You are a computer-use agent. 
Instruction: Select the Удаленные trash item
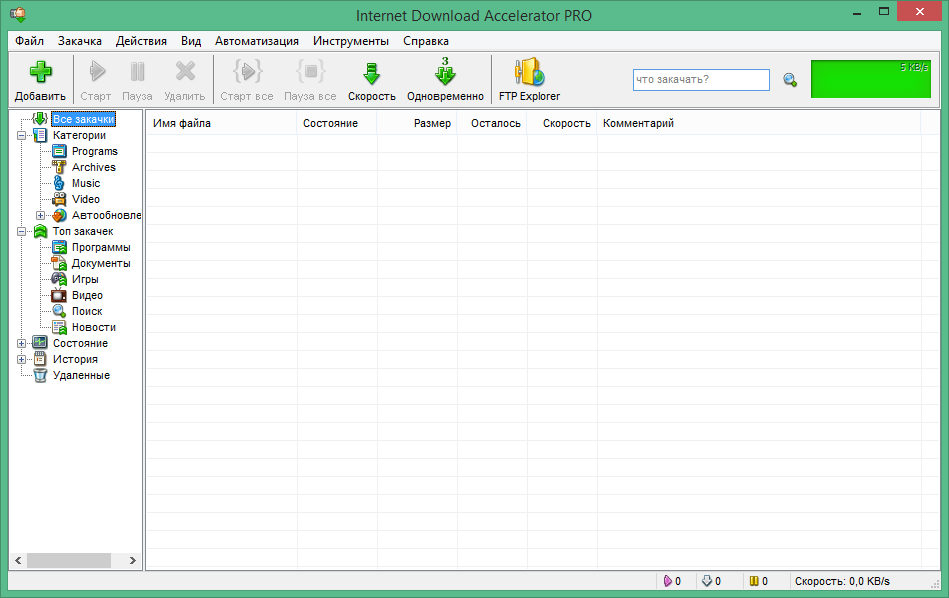[x=81, y=375]
